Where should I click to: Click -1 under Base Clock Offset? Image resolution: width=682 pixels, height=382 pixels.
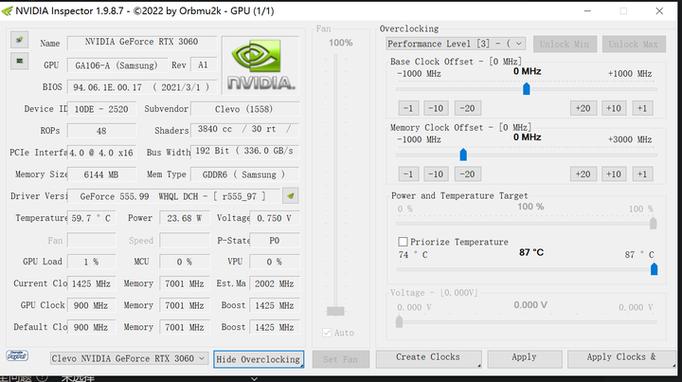tap(408, 108)
